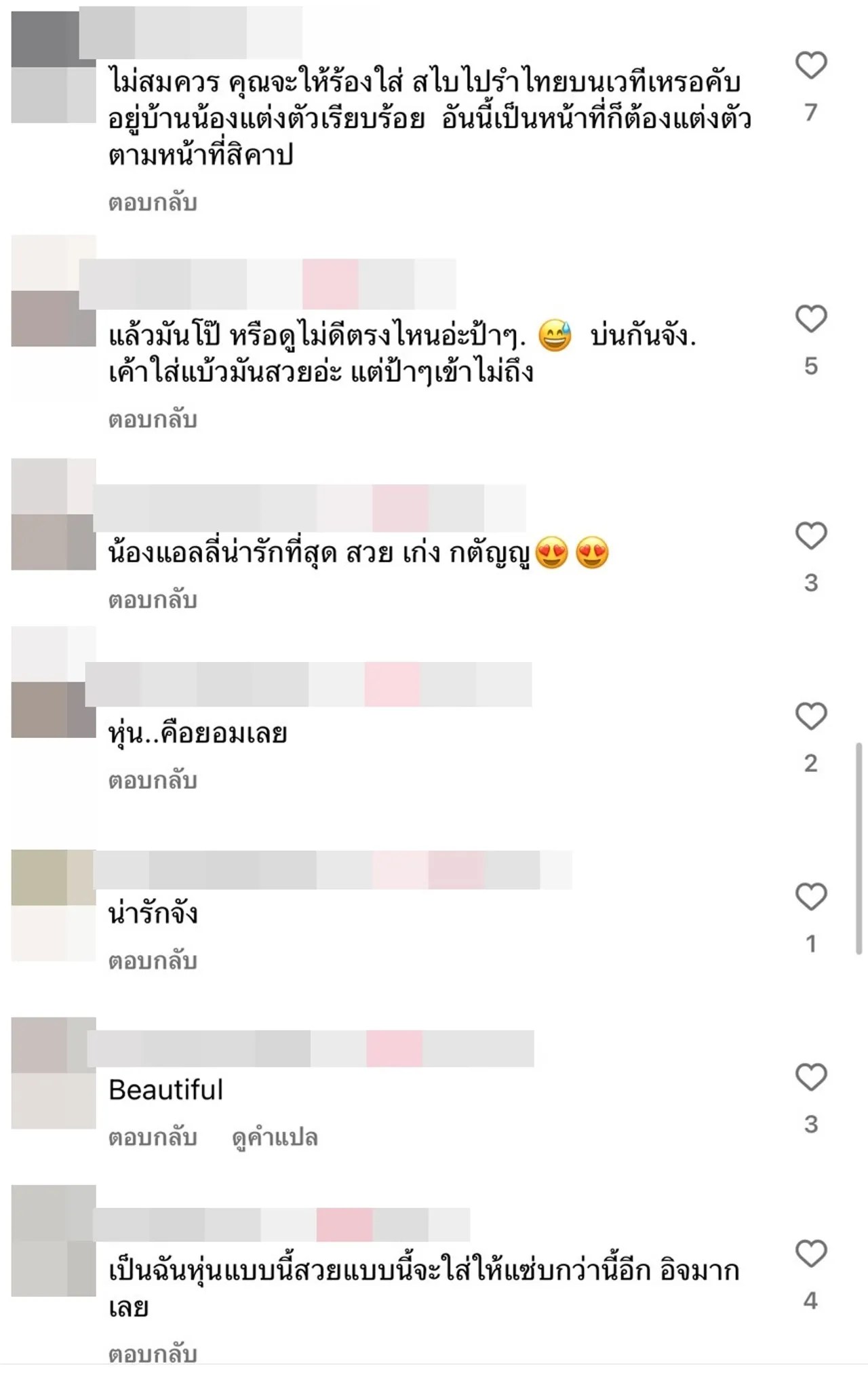
Task: Like the comment with 7 likes
Action: pyautogui.click(x=811, y=66)
